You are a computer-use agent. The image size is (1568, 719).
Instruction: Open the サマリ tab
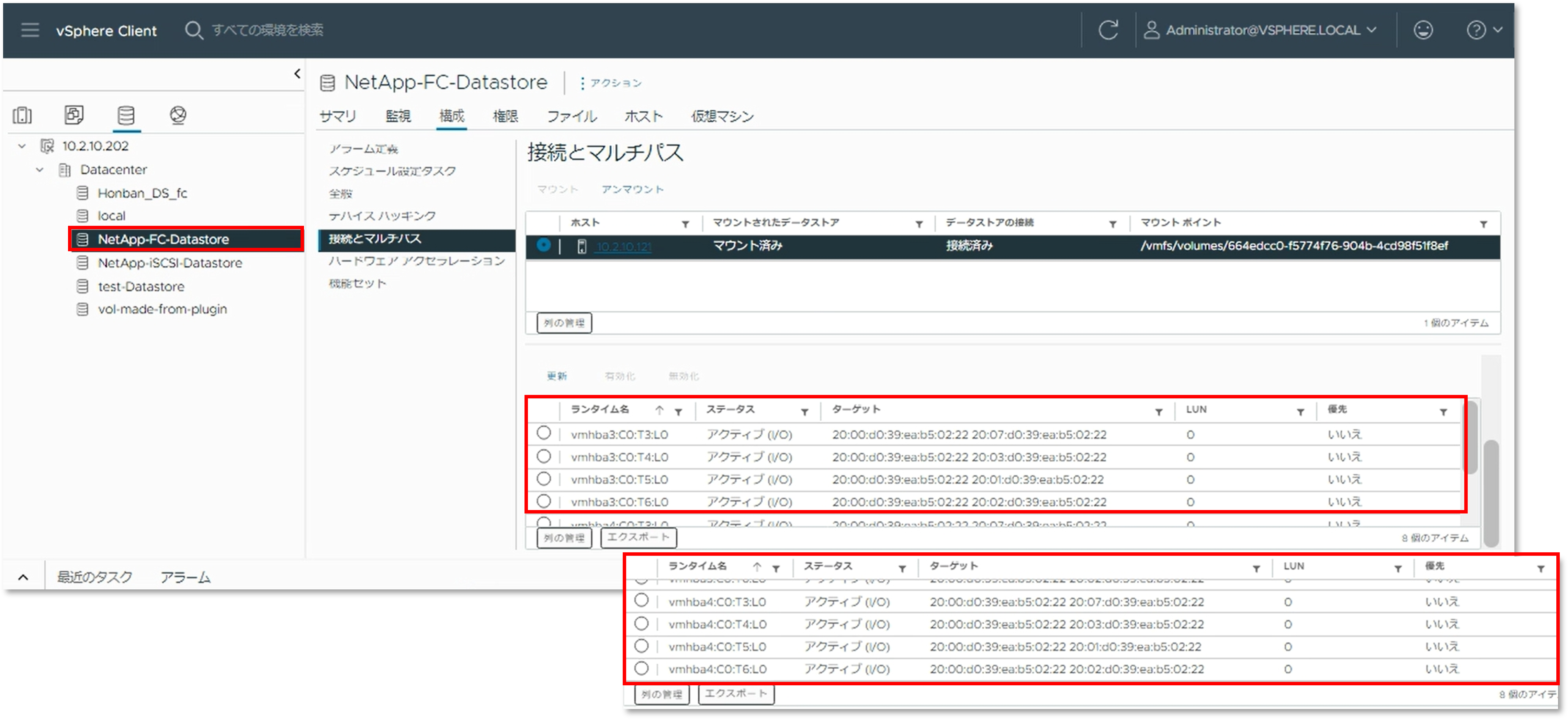(338, 116)
